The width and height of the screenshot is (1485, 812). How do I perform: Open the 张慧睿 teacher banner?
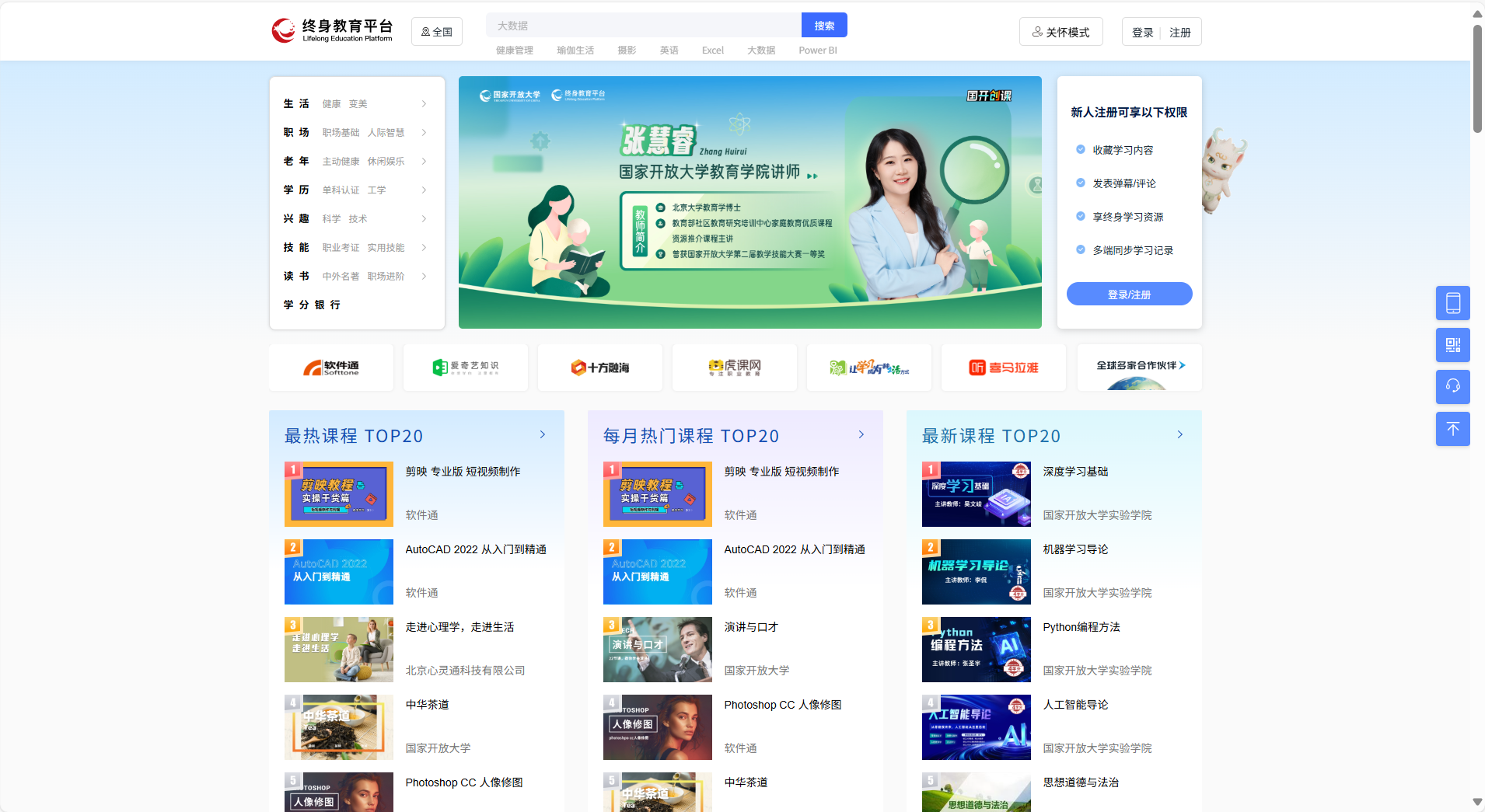tap(750, 202)
